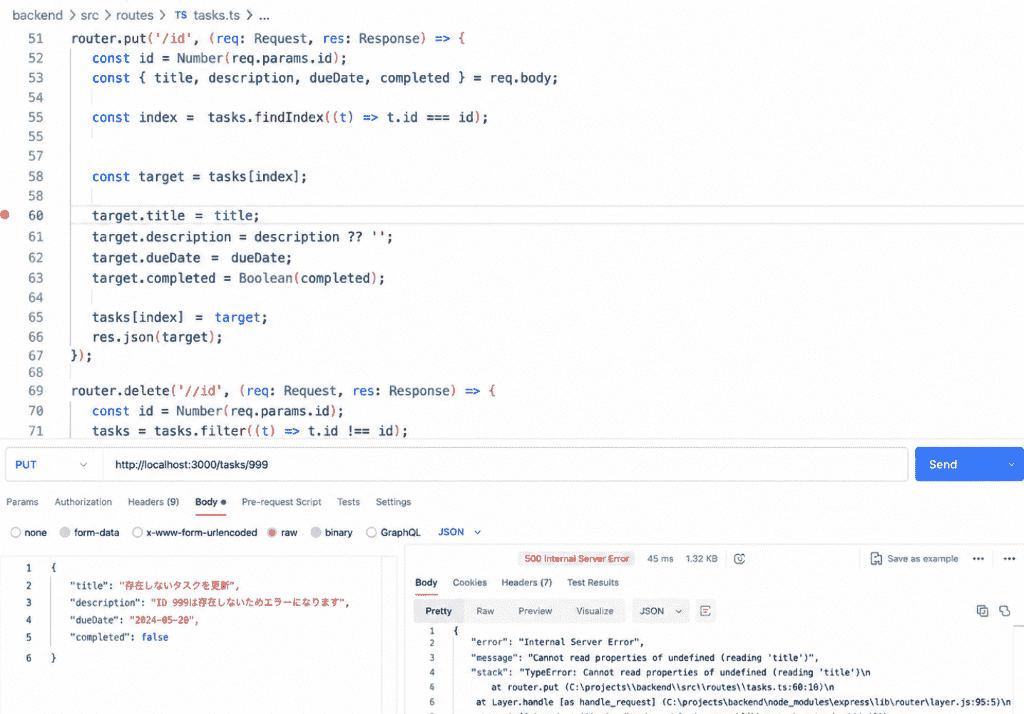Toggle the breakpoint on line 60
The height and width of the screenshot is (714, 1024).
(5, 215)
